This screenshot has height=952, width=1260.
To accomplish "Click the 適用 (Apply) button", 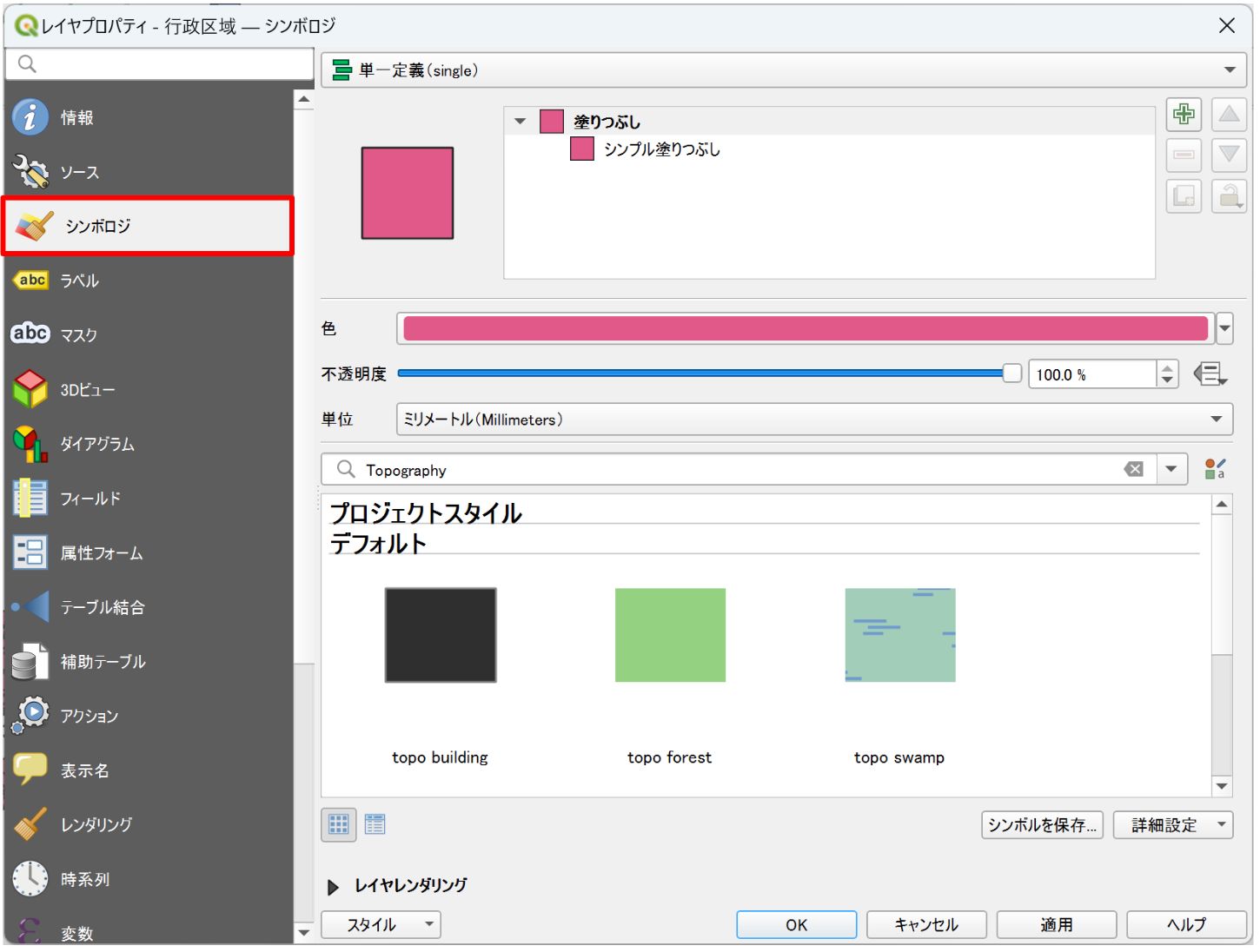I will point(1057,925).
